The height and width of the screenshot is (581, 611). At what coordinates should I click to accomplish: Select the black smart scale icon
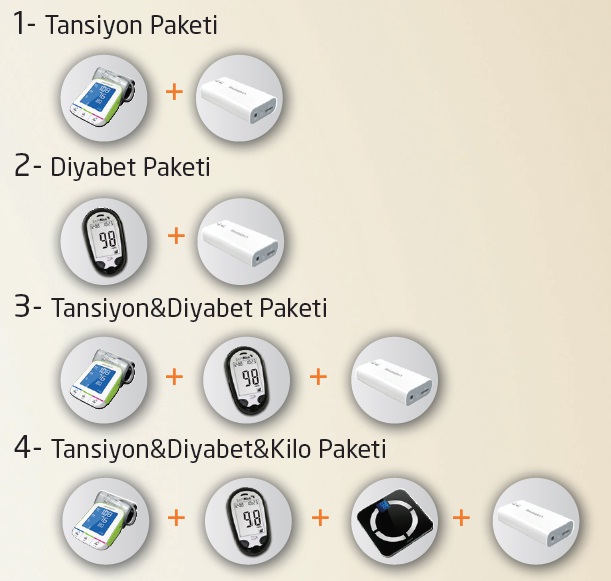394,521
